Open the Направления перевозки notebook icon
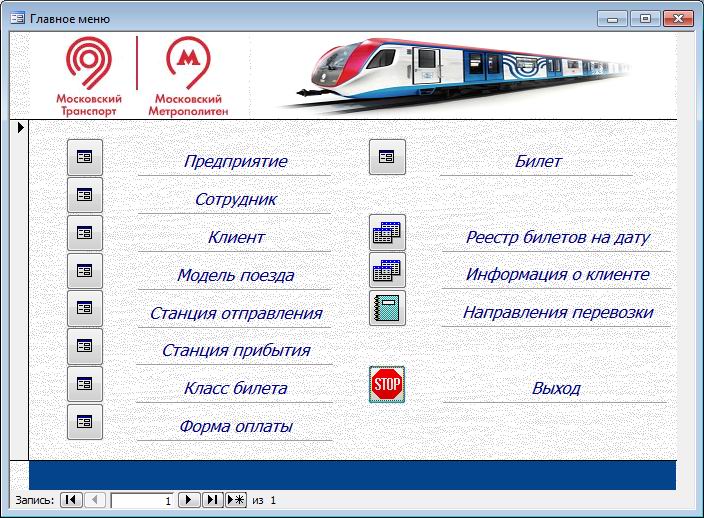The width and height of the screenshot is (704, 518). (387, 308)
